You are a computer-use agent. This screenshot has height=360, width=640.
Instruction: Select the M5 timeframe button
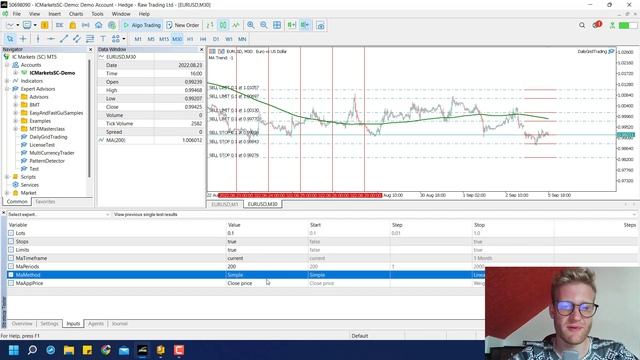pos(151,39)
